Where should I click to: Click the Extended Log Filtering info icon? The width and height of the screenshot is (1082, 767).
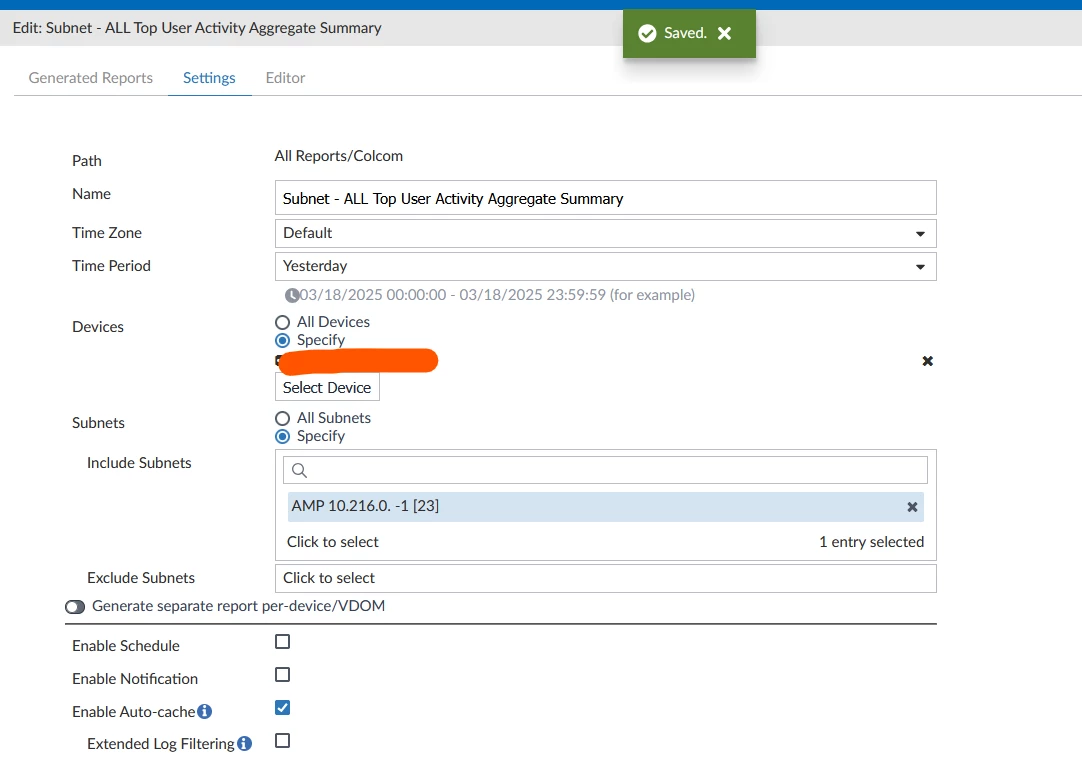click(x=244, y=744)
